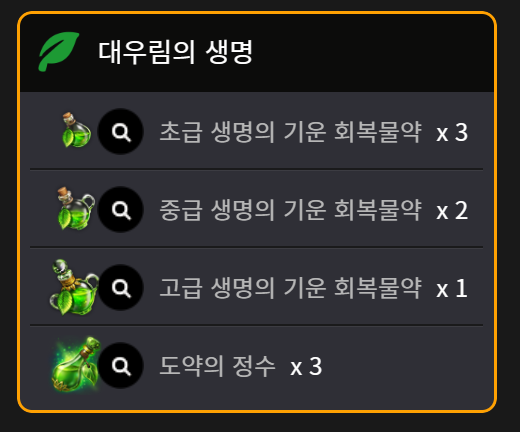The height and width of the screenshot is (432, 520).
Task: Inspect 고급 회복물약 with its magnifier button
Action: click(x=121, y=287)
